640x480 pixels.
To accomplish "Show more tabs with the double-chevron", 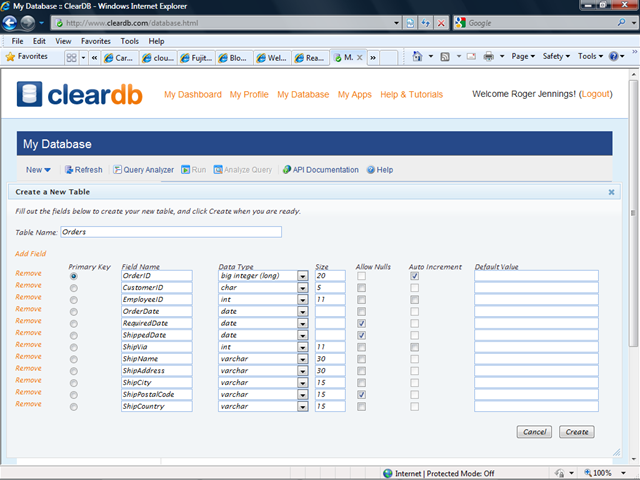I will (373, 58).
